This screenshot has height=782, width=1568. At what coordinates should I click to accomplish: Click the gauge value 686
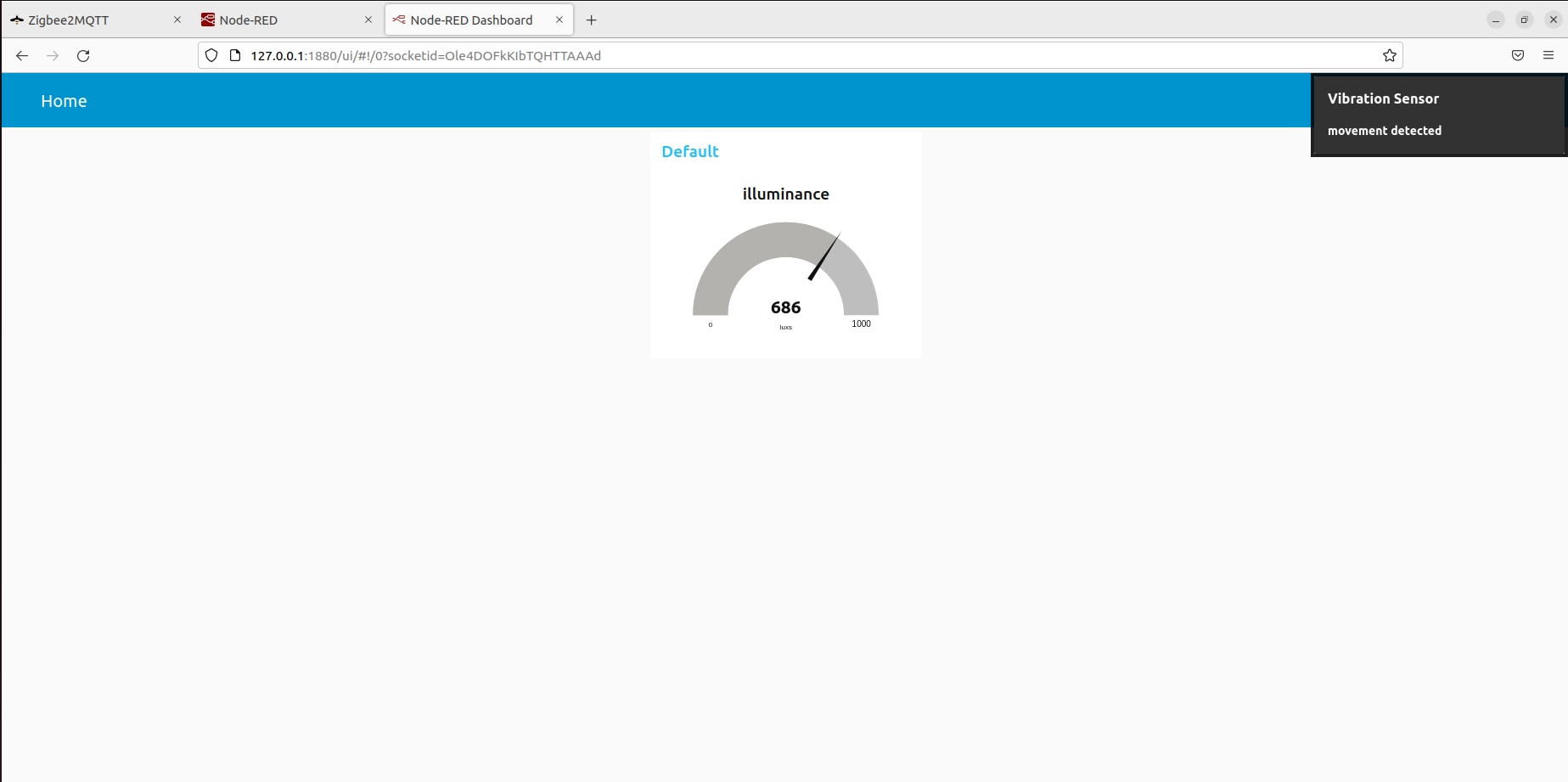(x=786, y=307)
